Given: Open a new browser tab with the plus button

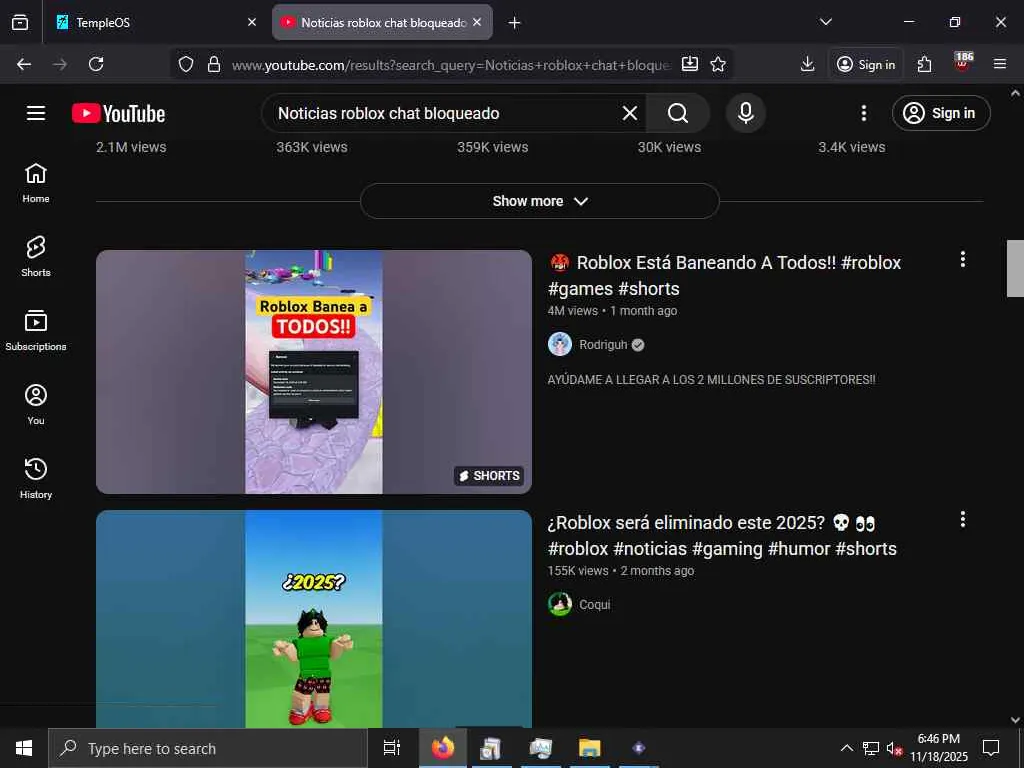Looking at the screenshot, I should [514, 23].
